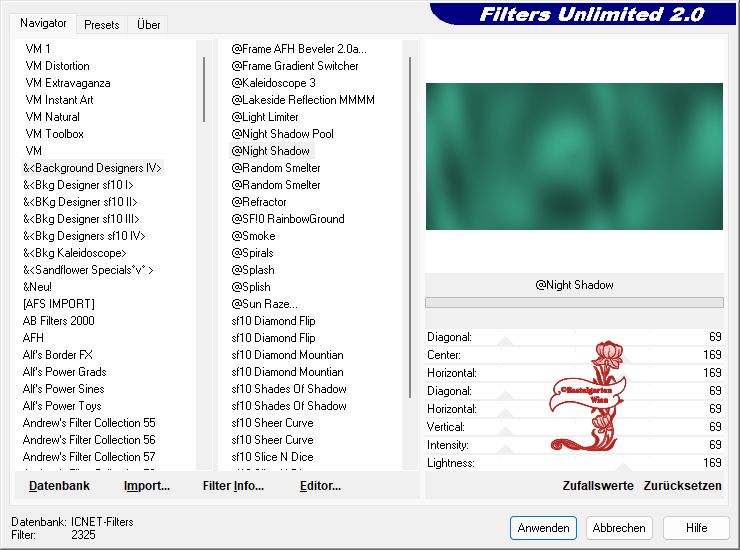Choose @Night Shadow Pool filter
The height and width of the screenshot is (550, 740).
[x=283, y=134]
